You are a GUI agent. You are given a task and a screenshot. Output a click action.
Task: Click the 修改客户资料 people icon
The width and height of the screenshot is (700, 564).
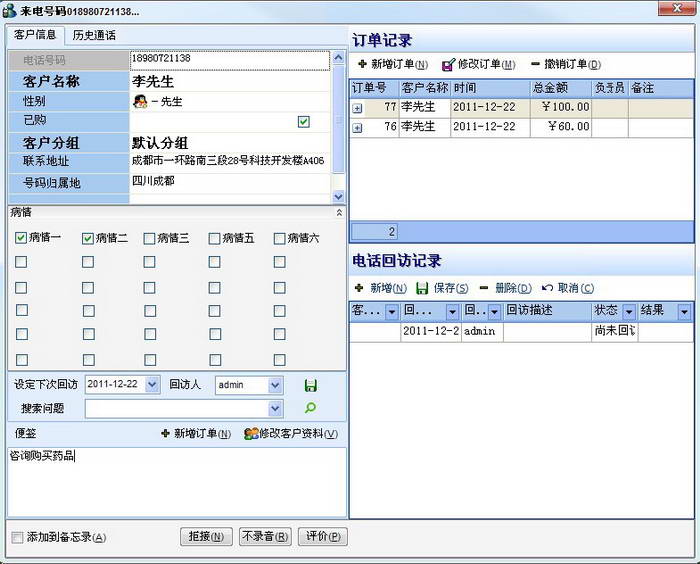[251, 433]
